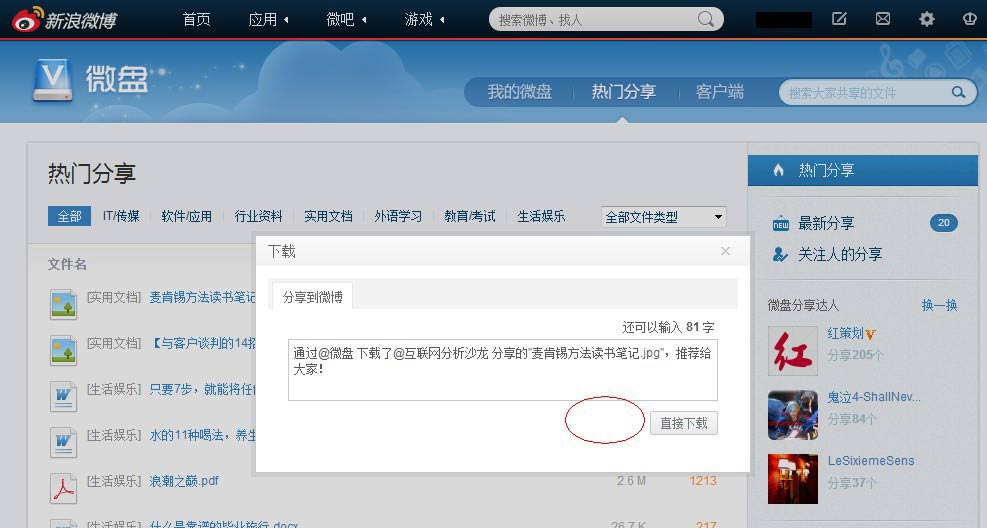Click the flame icon beside 热门分享 sidebar
Viewport: 987px width, 528px height.
pos(779,170)
